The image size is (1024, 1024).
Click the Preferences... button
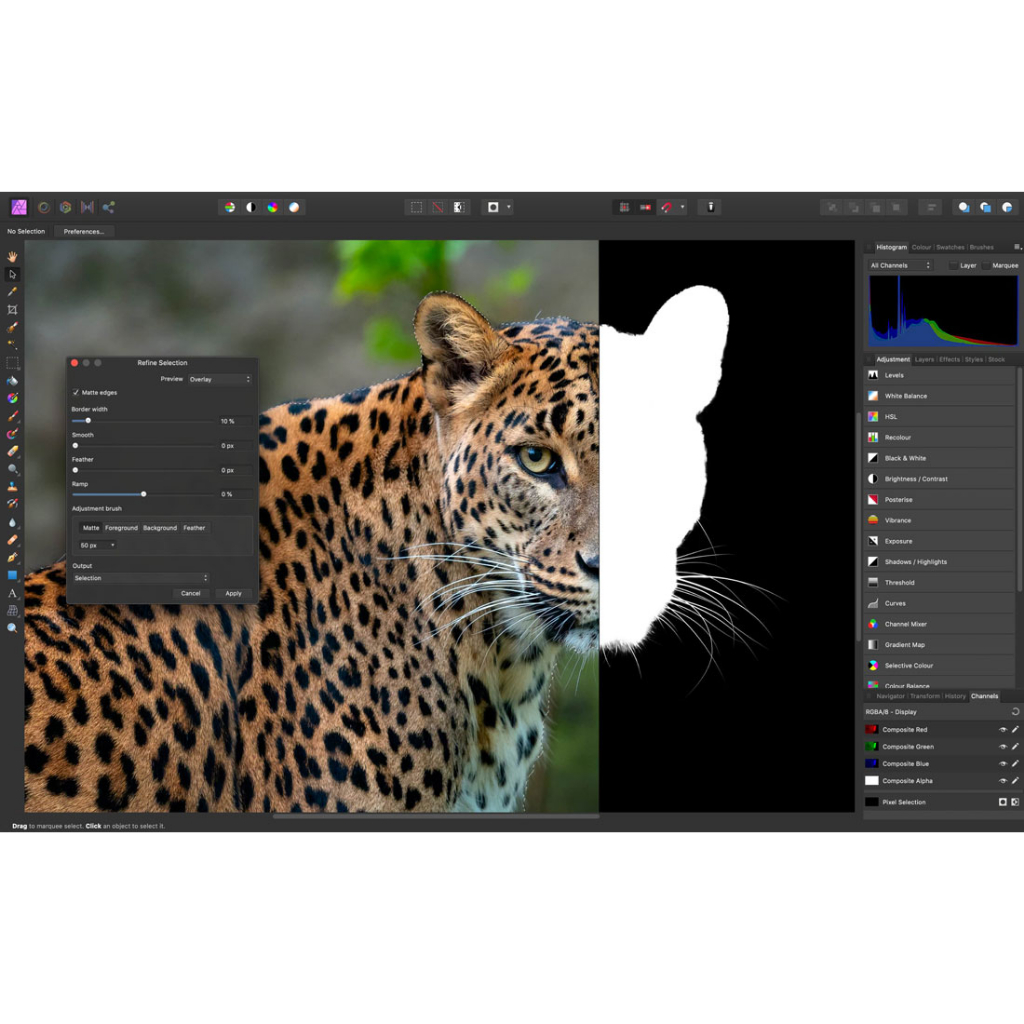[x=84, y=232]
